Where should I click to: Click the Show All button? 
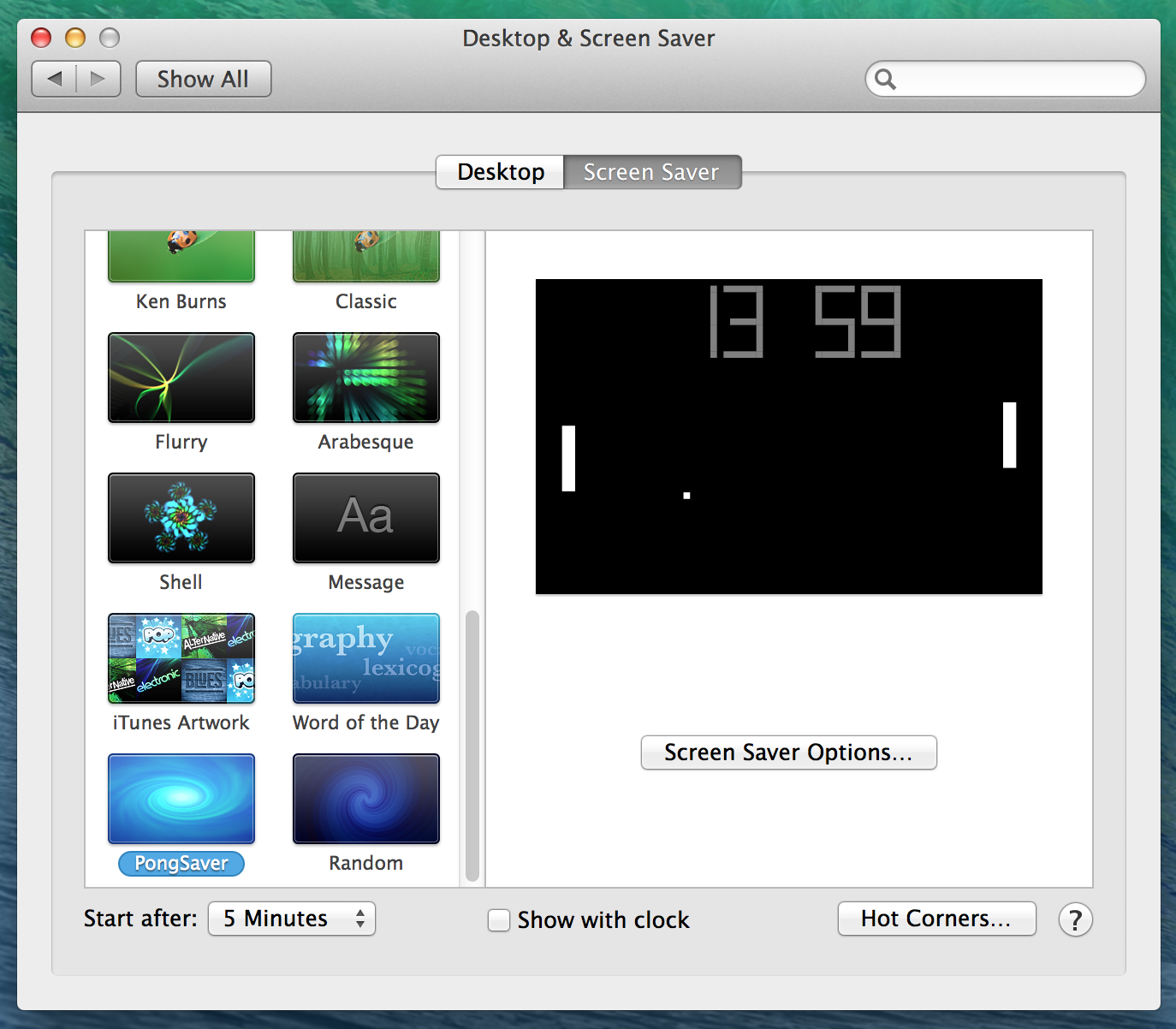pos(204,79)
